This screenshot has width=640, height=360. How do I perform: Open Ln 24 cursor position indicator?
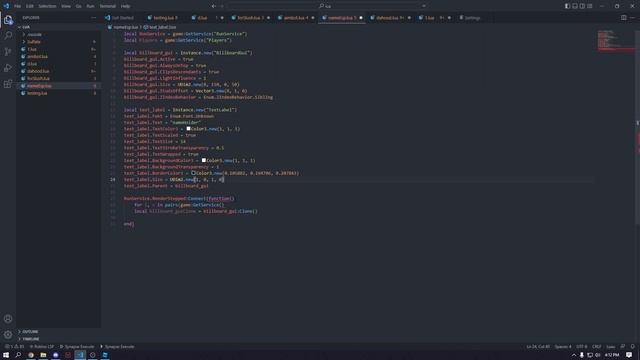(538, 347)
